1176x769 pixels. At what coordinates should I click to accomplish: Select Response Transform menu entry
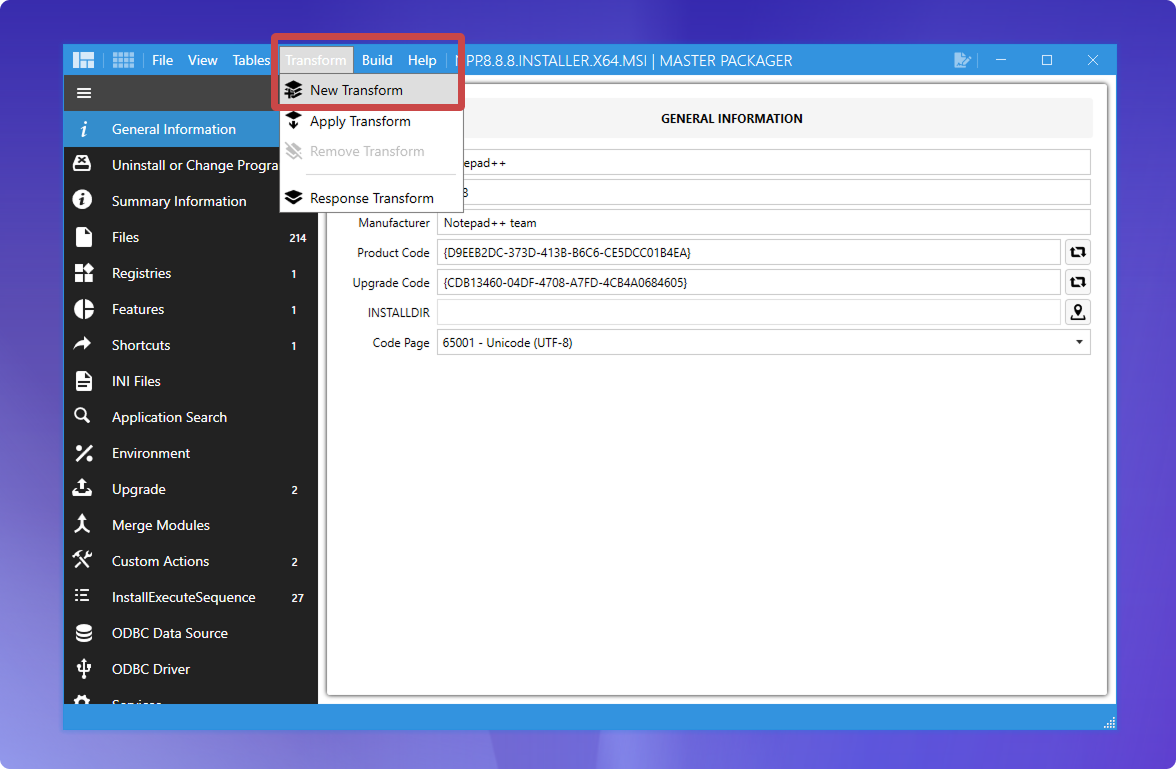[371, 198]
